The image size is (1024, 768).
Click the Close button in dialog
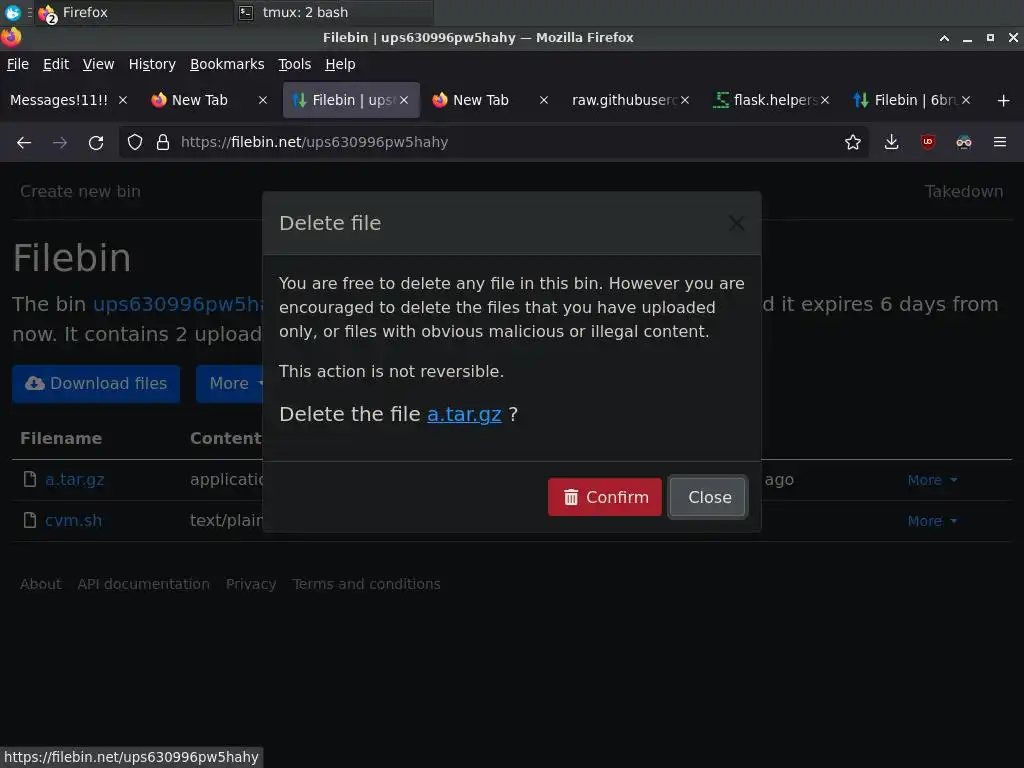pos(708,497)
